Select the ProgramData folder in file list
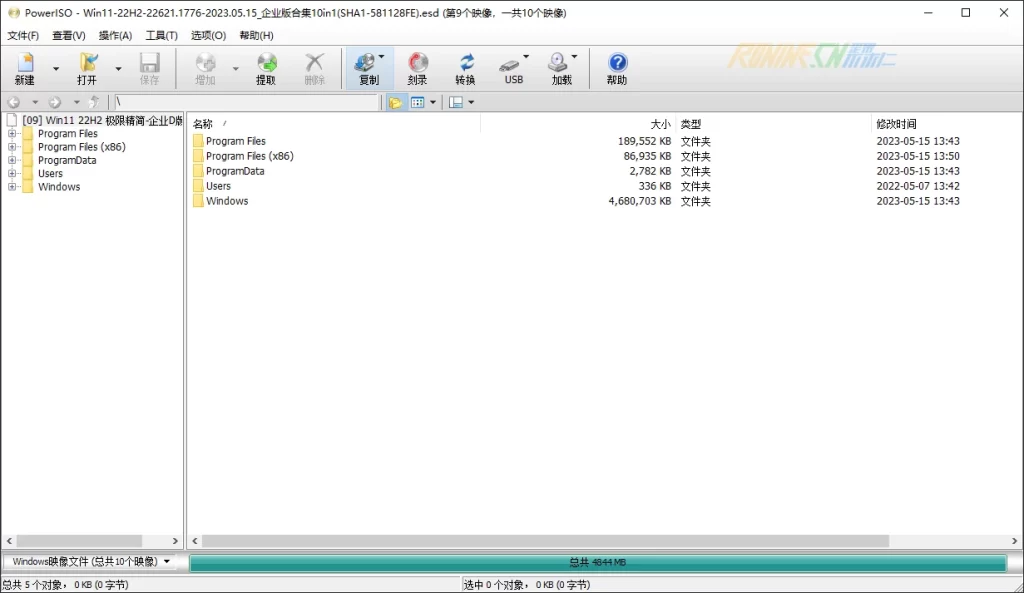This screenshot has height=593, width=1024. click(x=235, y=171)
